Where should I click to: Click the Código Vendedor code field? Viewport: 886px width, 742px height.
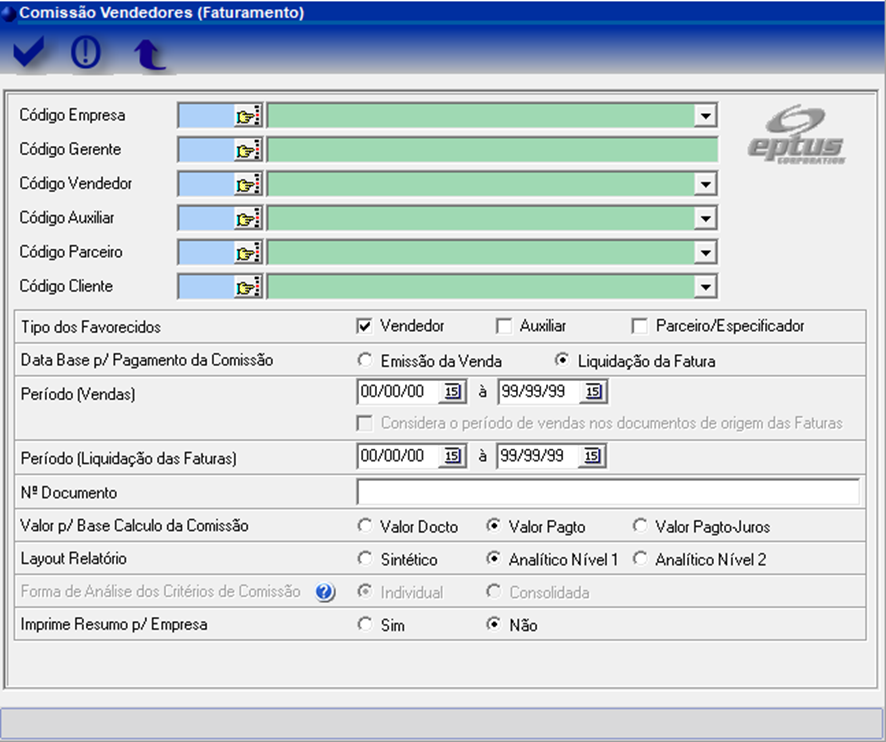tap(206, 184)
